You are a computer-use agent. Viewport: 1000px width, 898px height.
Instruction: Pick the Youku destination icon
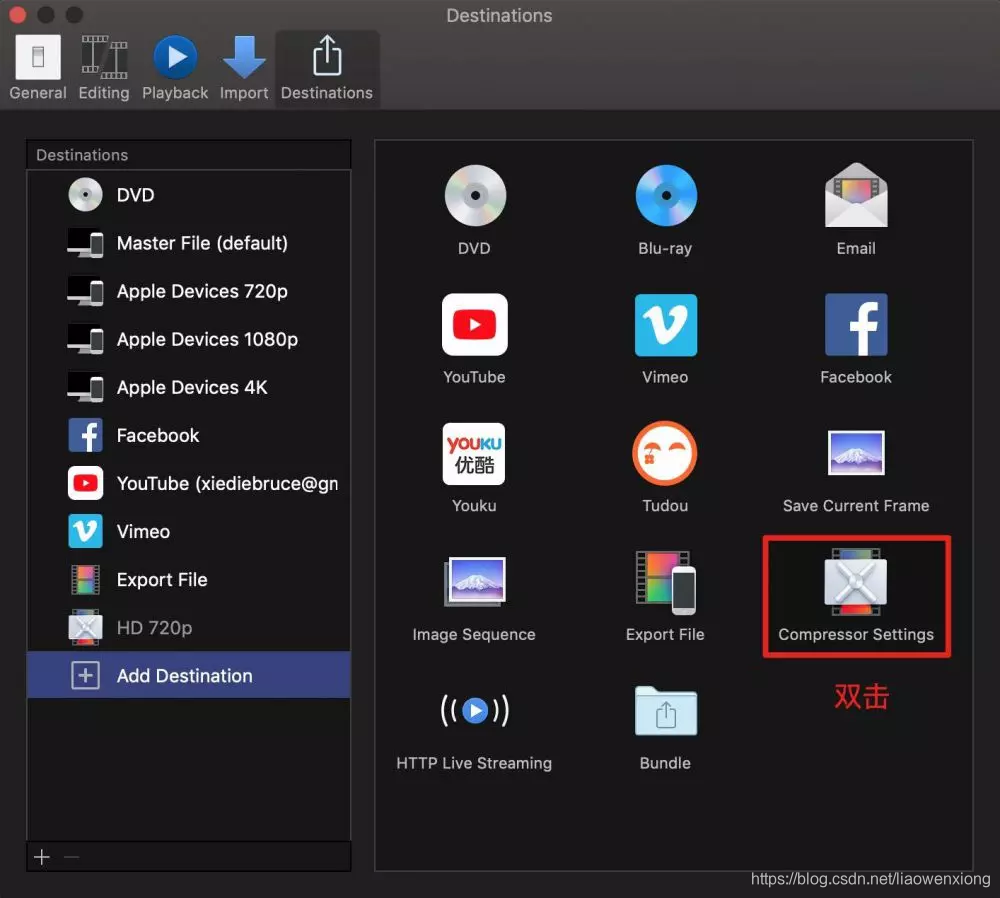pos(474,453)
